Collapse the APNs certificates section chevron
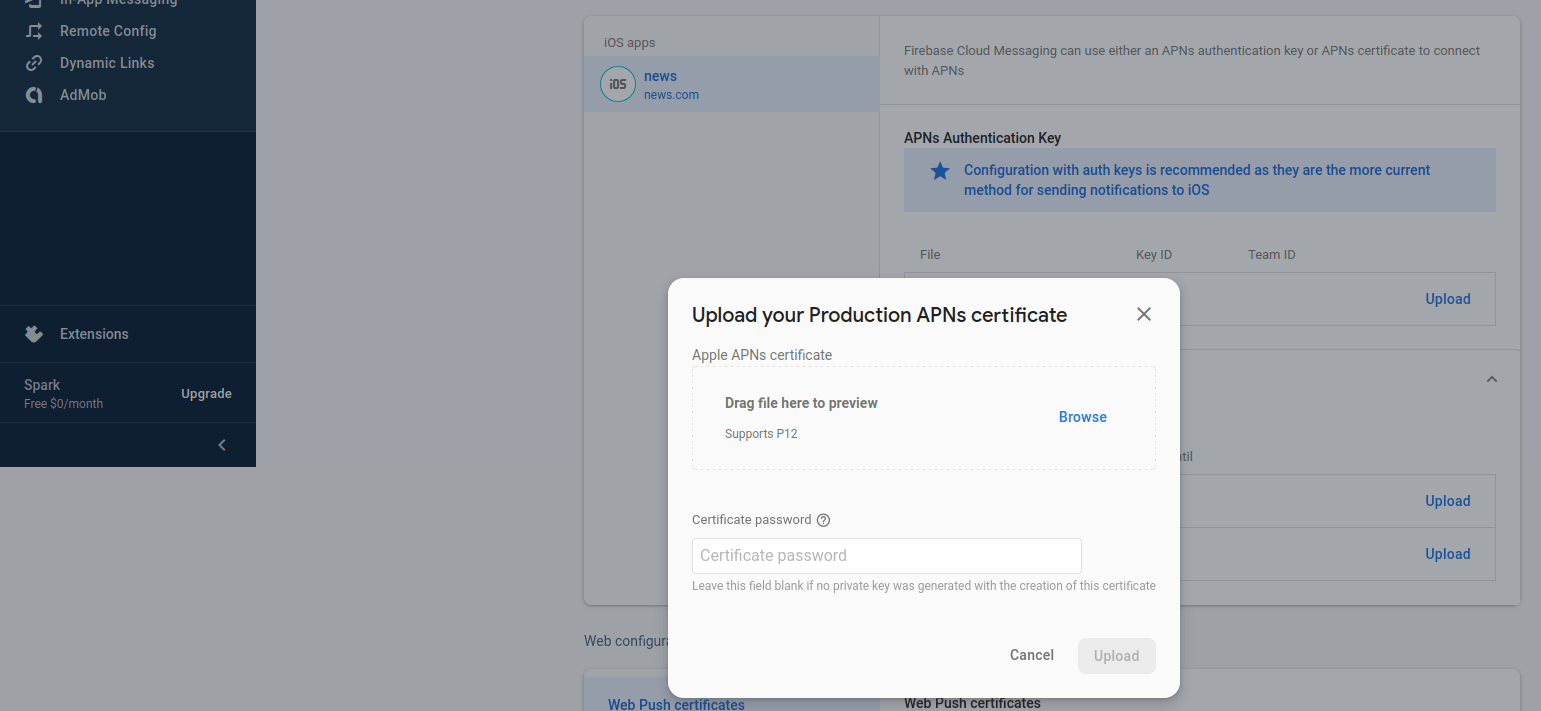The height and width of the screenshot is (711, 1541). [x=1492, y=379]
